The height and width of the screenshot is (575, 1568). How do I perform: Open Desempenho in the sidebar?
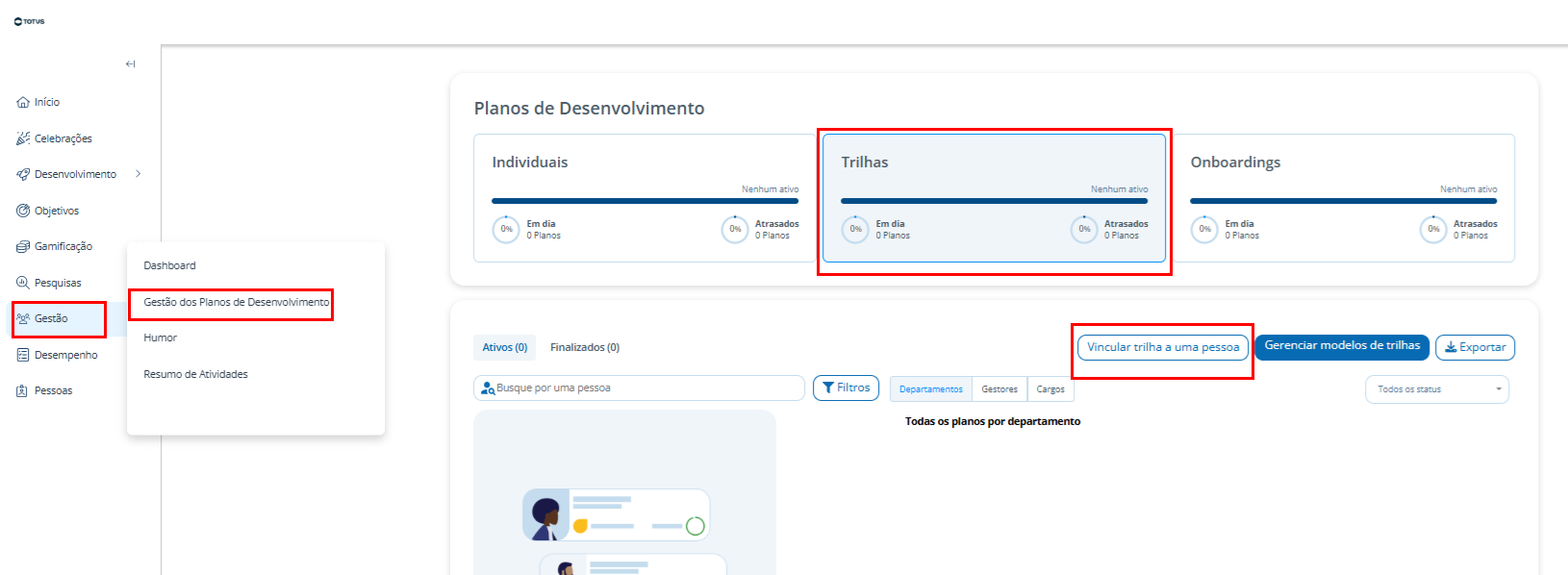(x=66, y=355)
